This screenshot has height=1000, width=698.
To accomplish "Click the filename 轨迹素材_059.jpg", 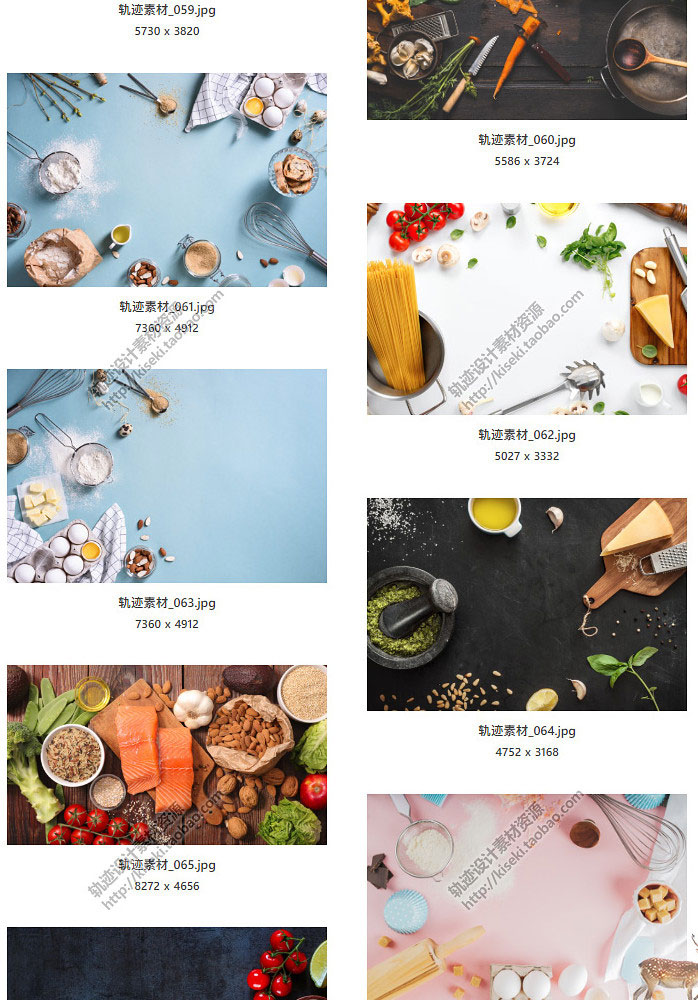I will tap(167, 10).
